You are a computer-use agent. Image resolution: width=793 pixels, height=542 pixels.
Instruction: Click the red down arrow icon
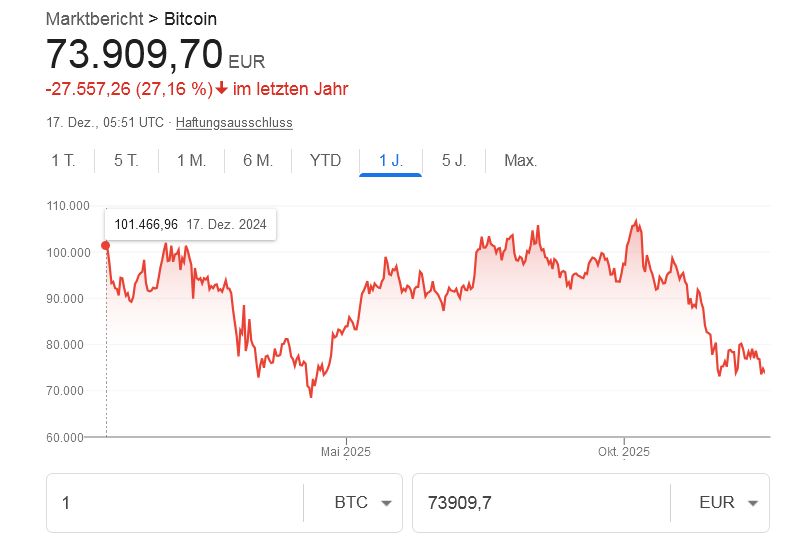(221, 89)
